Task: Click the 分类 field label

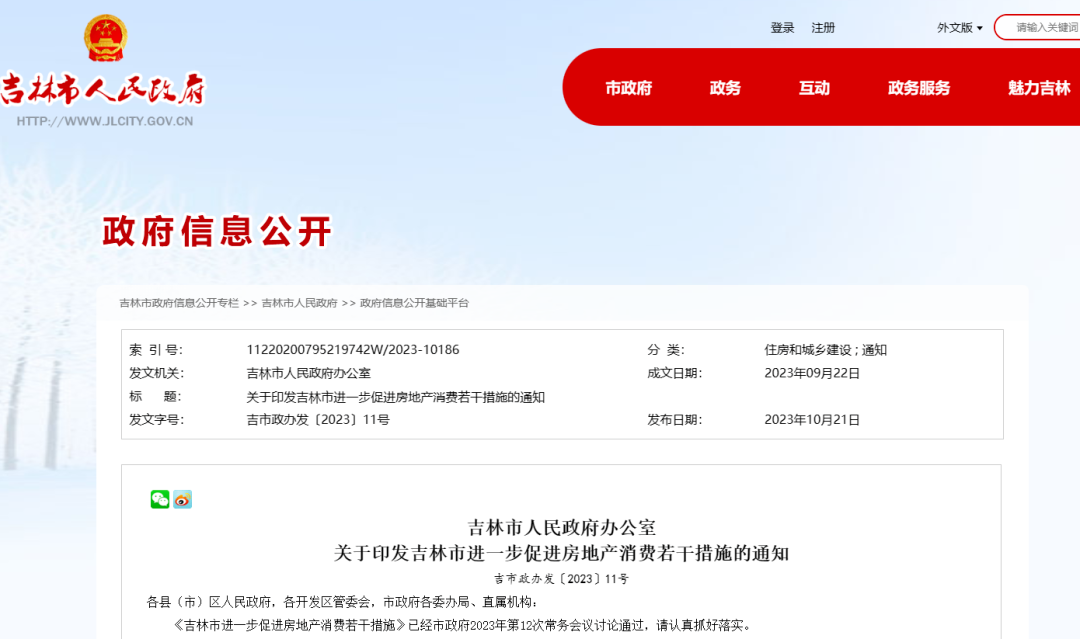Action: tap(665, 350)
